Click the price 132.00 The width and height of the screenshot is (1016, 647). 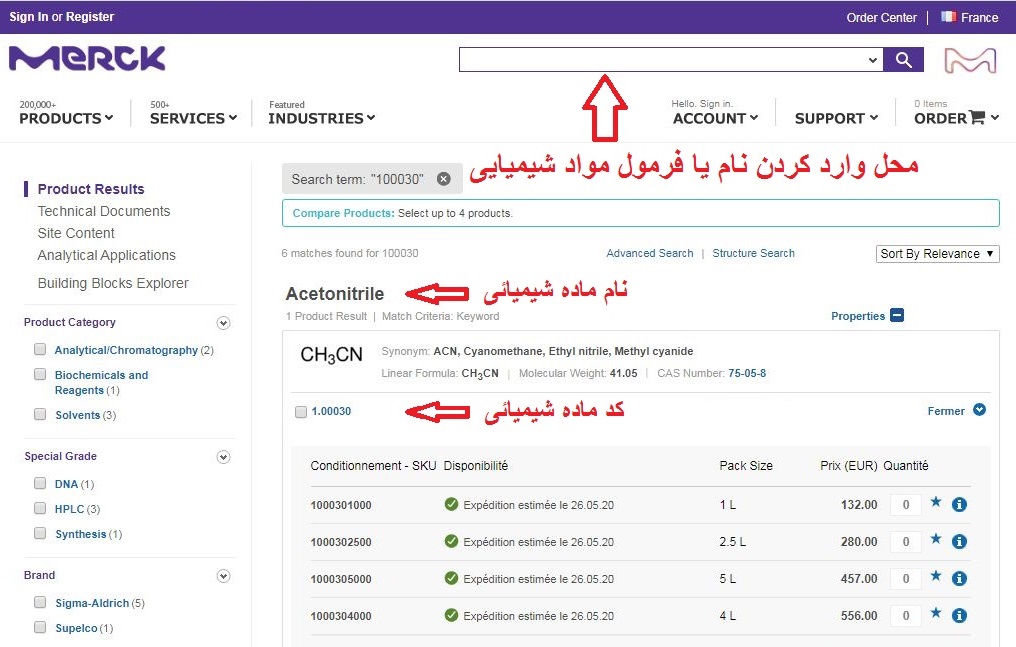(859, 505)
